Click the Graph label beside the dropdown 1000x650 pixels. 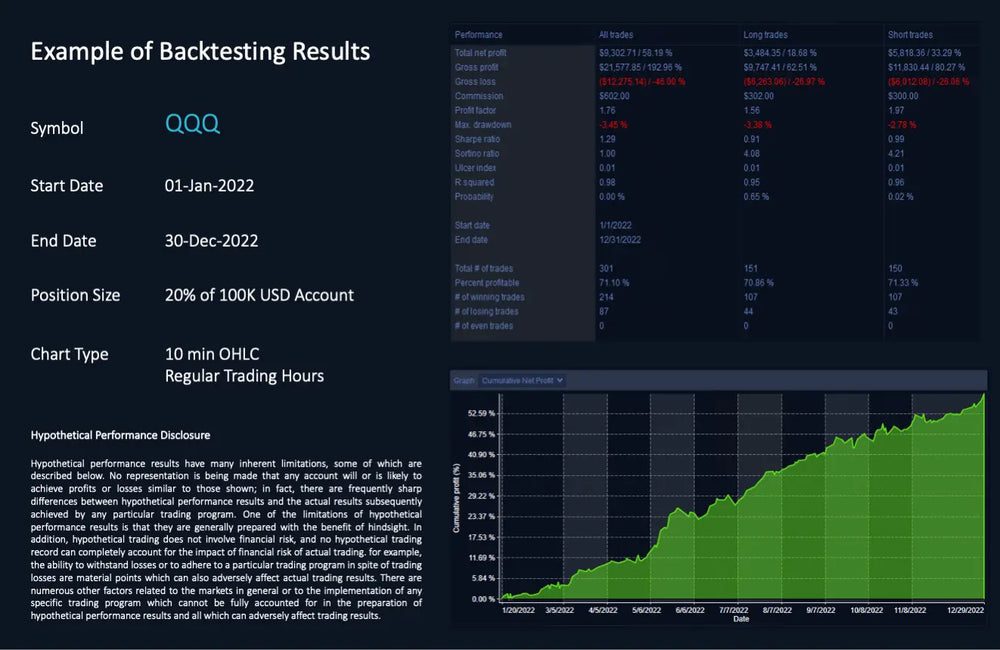pyautogui.click(x=463, y=380)
